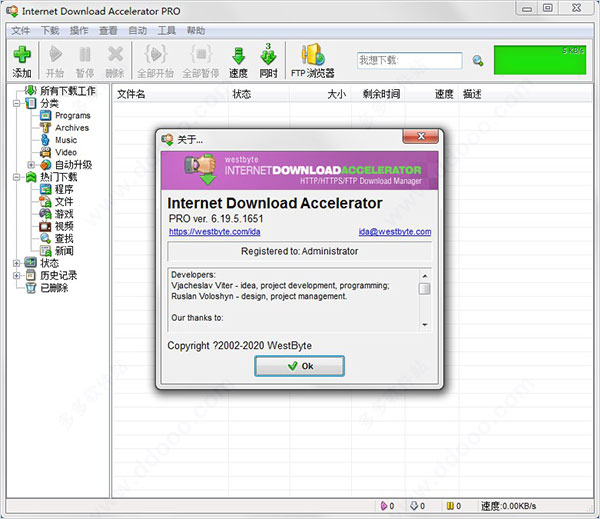Open the https://westbyte.com/ida link

(215, 232)
